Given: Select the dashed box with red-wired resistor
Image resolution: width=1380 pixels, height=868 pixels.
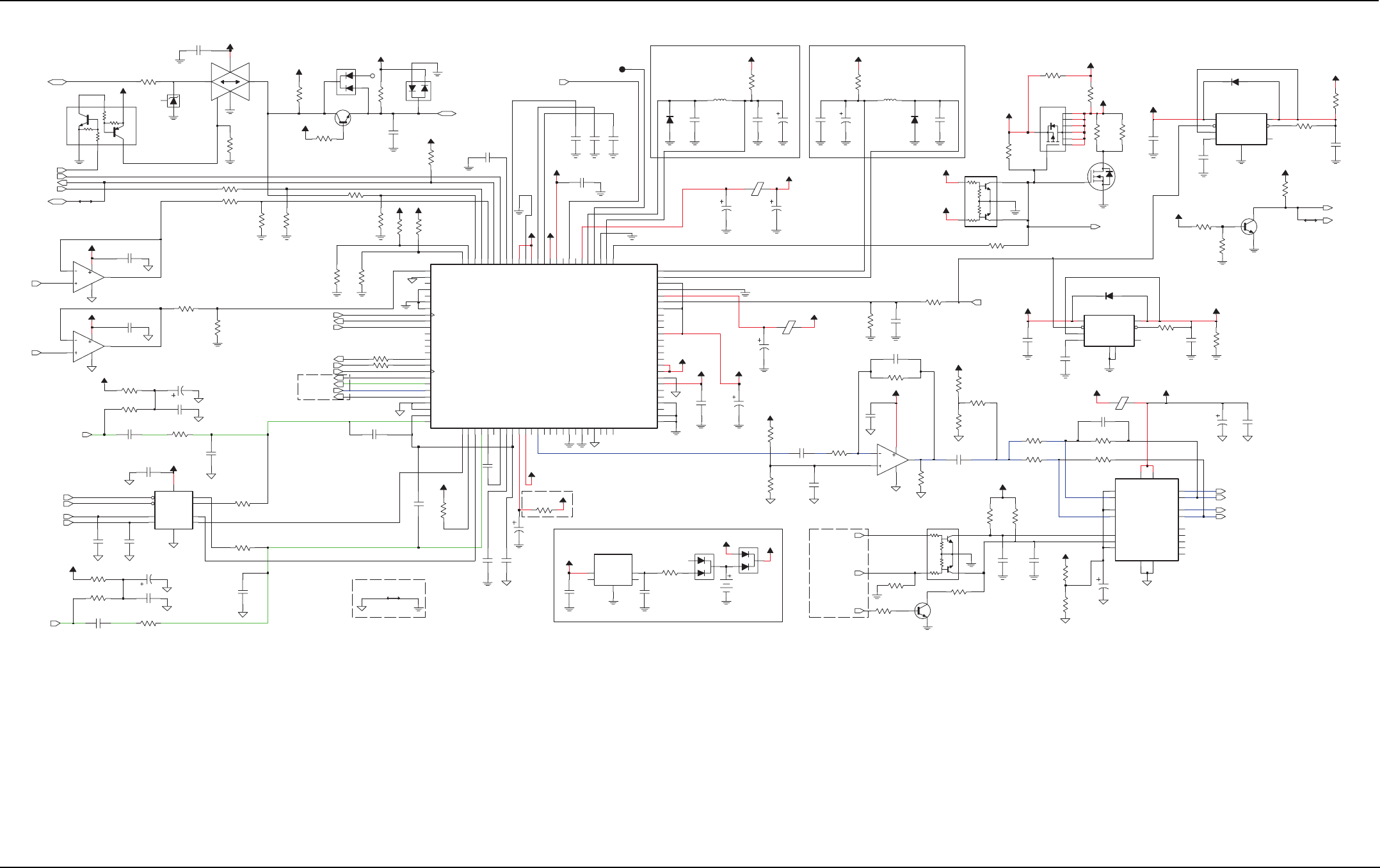Looking at the screenshot, I should tap(547, 504).
